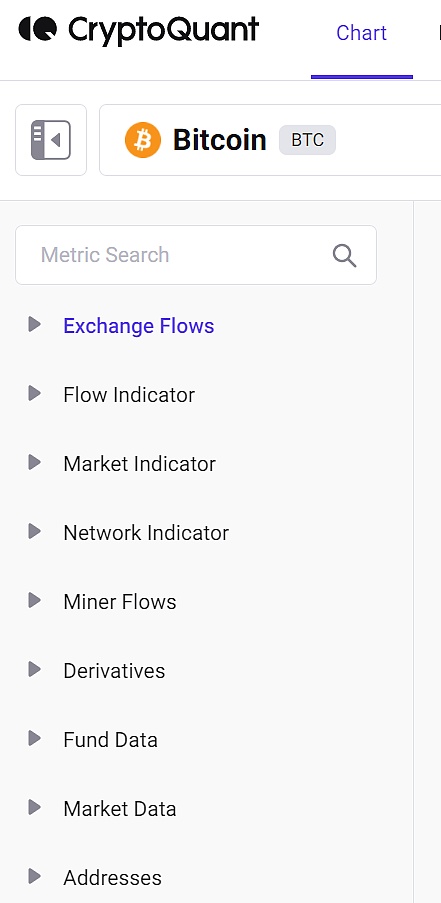This screenshot has height=903, width=441.
Task: Expand the Miner Flows triangle
Action: click(35, 601)
